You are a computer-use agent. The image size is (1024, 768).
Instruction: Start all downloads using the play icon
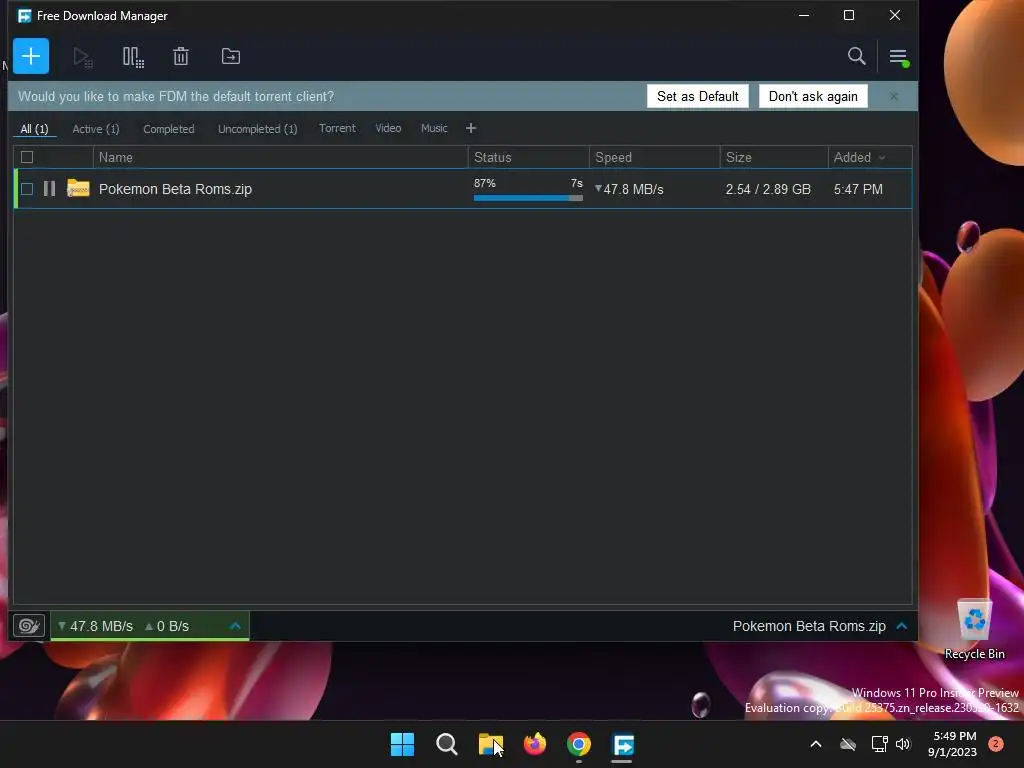click(82, 57)
